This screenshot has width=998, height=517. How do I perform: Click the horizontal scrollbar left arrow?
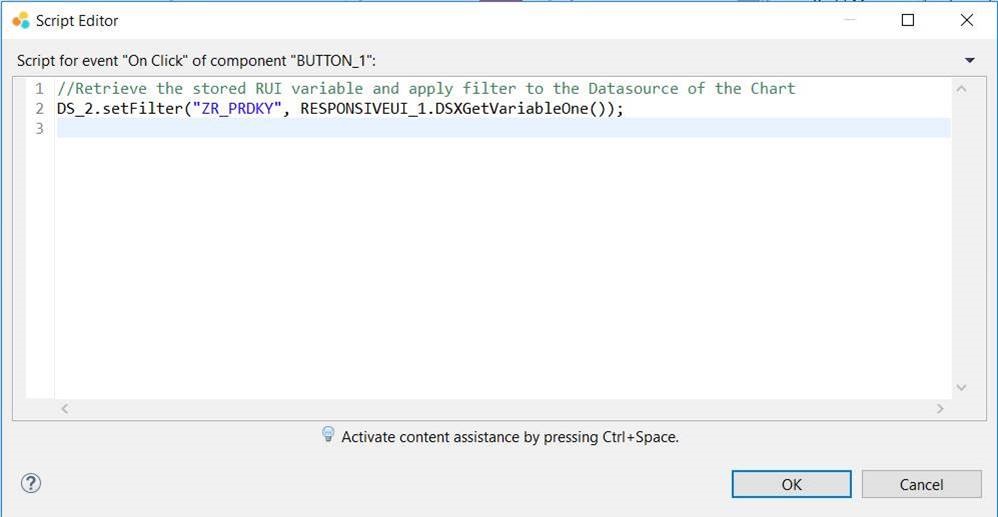click(65, 408)
